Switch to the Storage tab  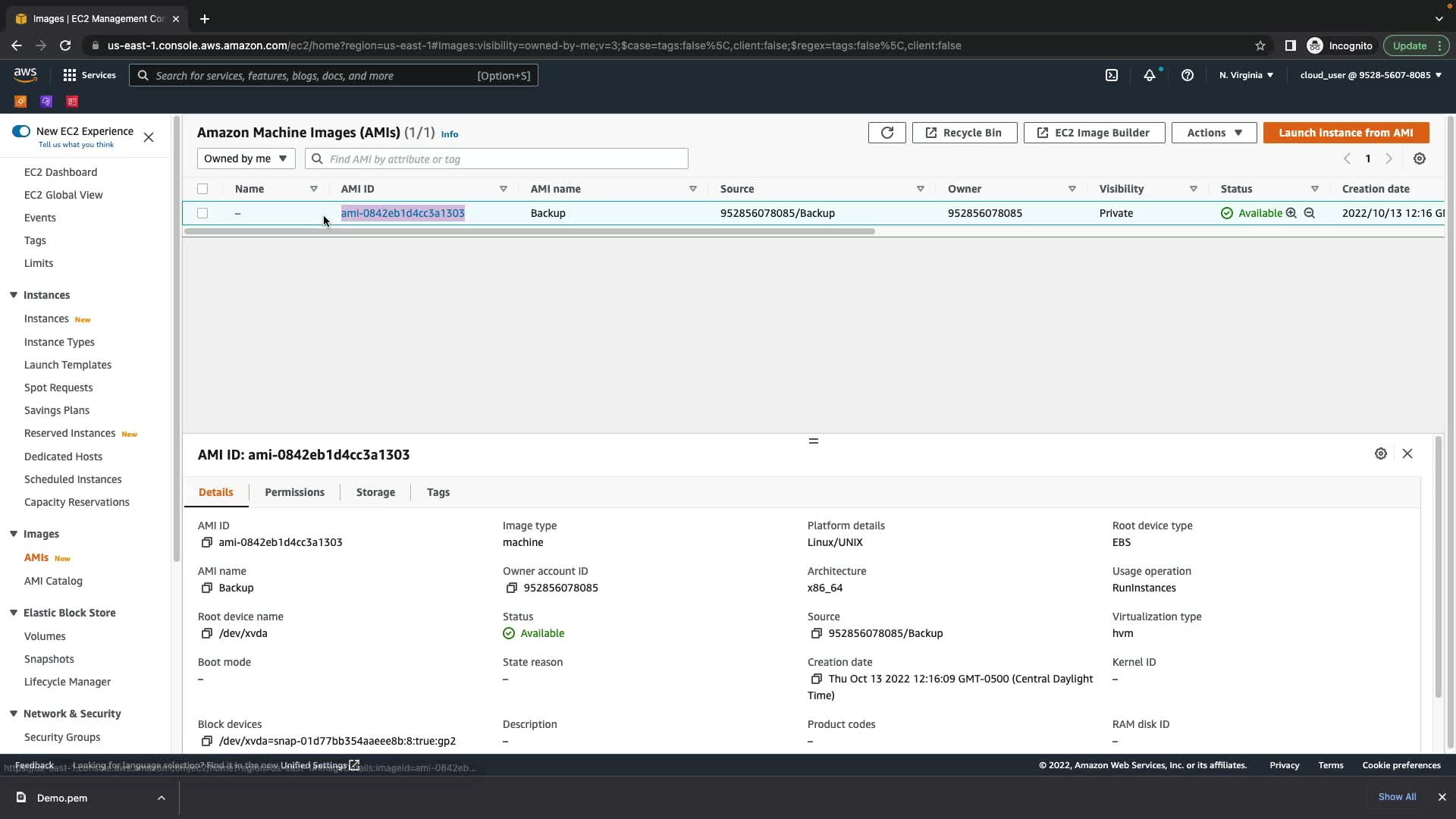pyautogui.click(x=375, y=492)
